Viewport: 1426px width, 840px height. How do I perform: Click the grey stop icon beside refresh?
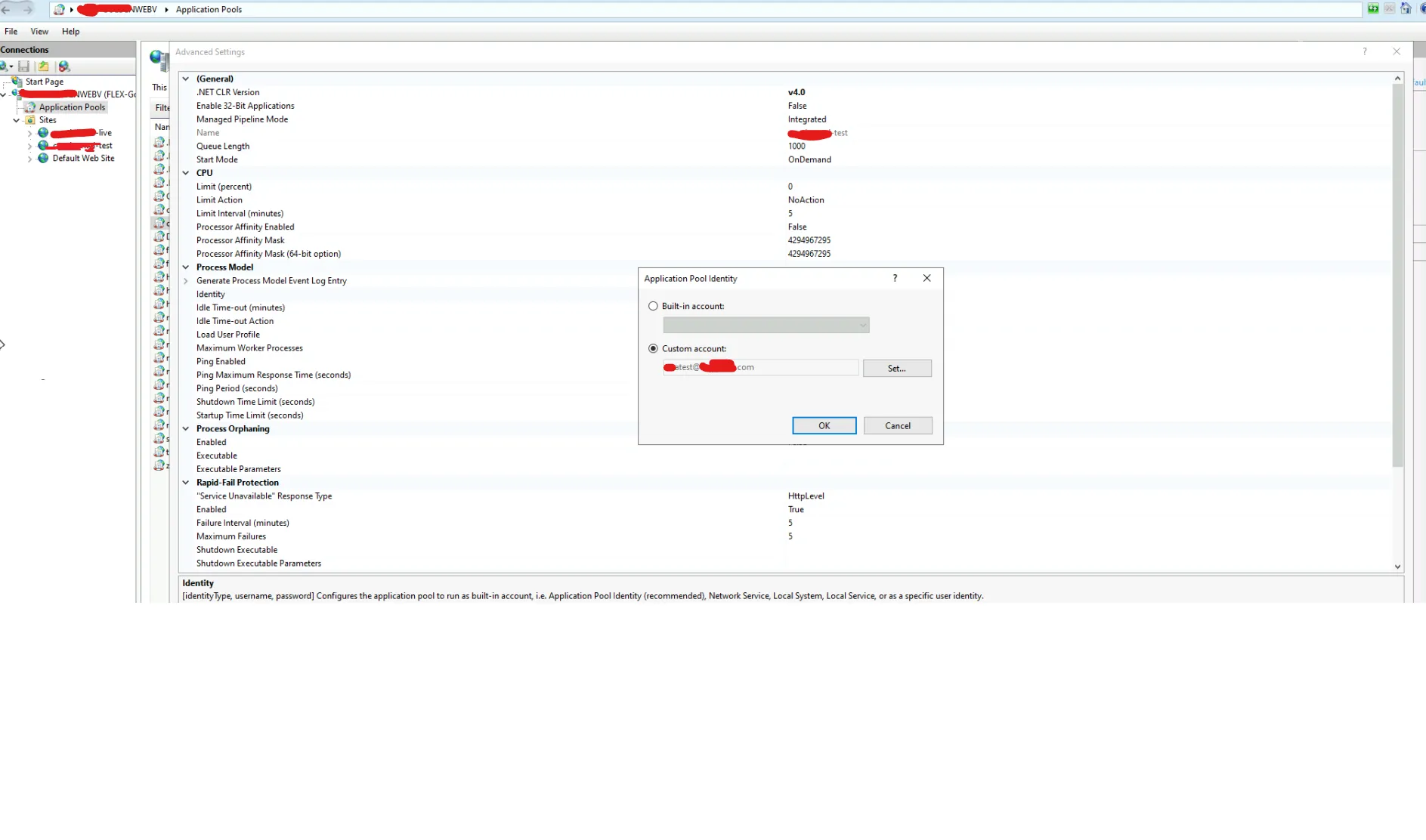tap(1389, 8)
